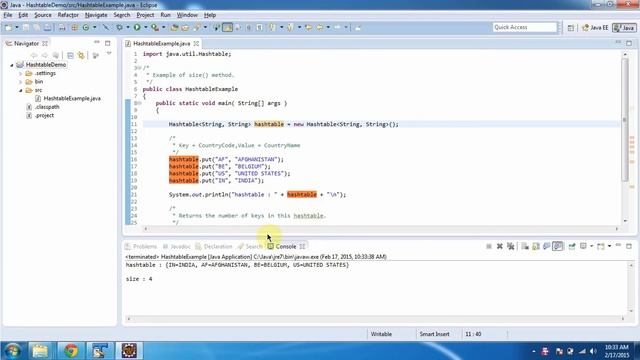
Task: Expand the bin folder
Action: click(20, 82)
